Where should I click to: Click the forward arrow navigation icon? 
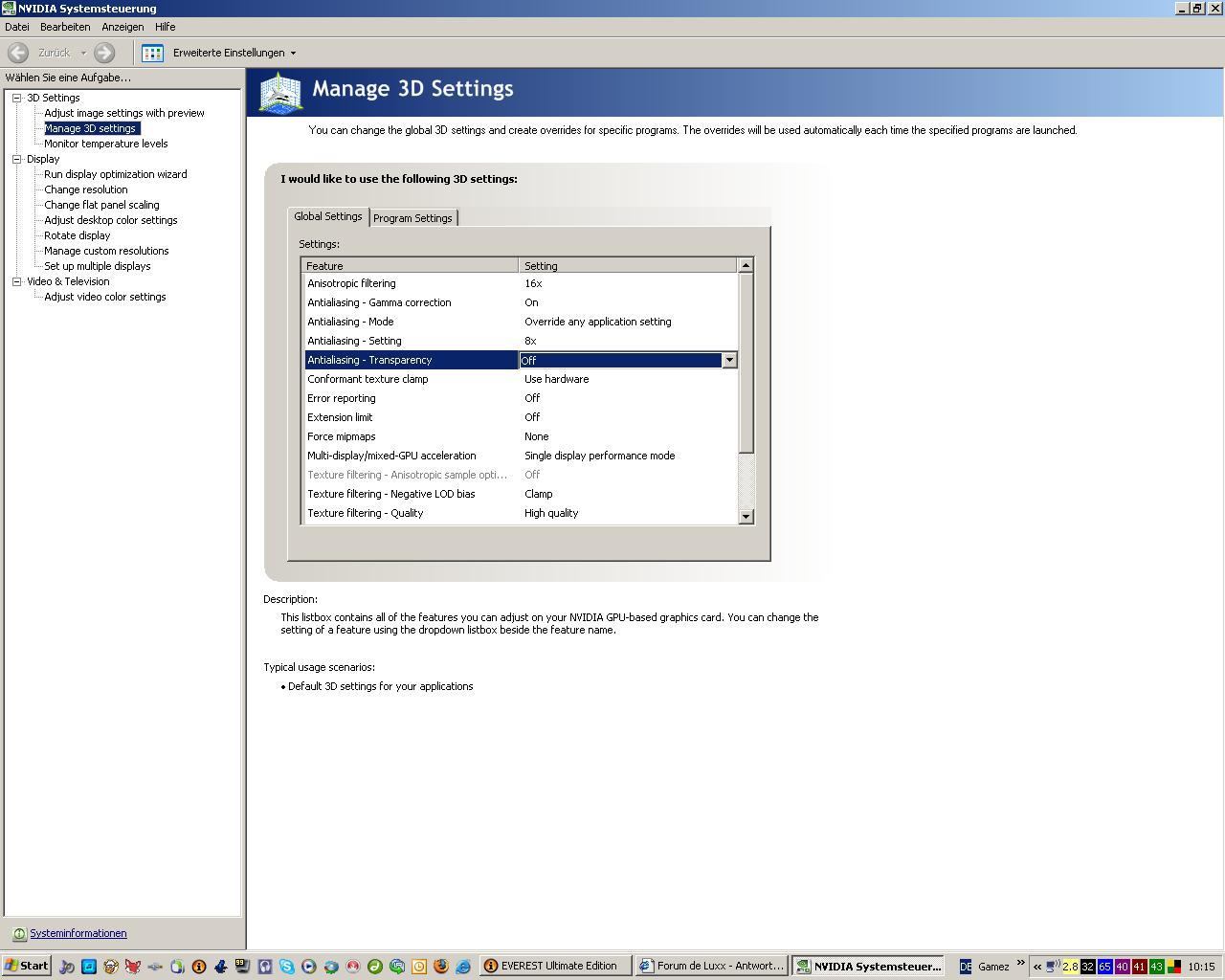[x=104, y=53]
